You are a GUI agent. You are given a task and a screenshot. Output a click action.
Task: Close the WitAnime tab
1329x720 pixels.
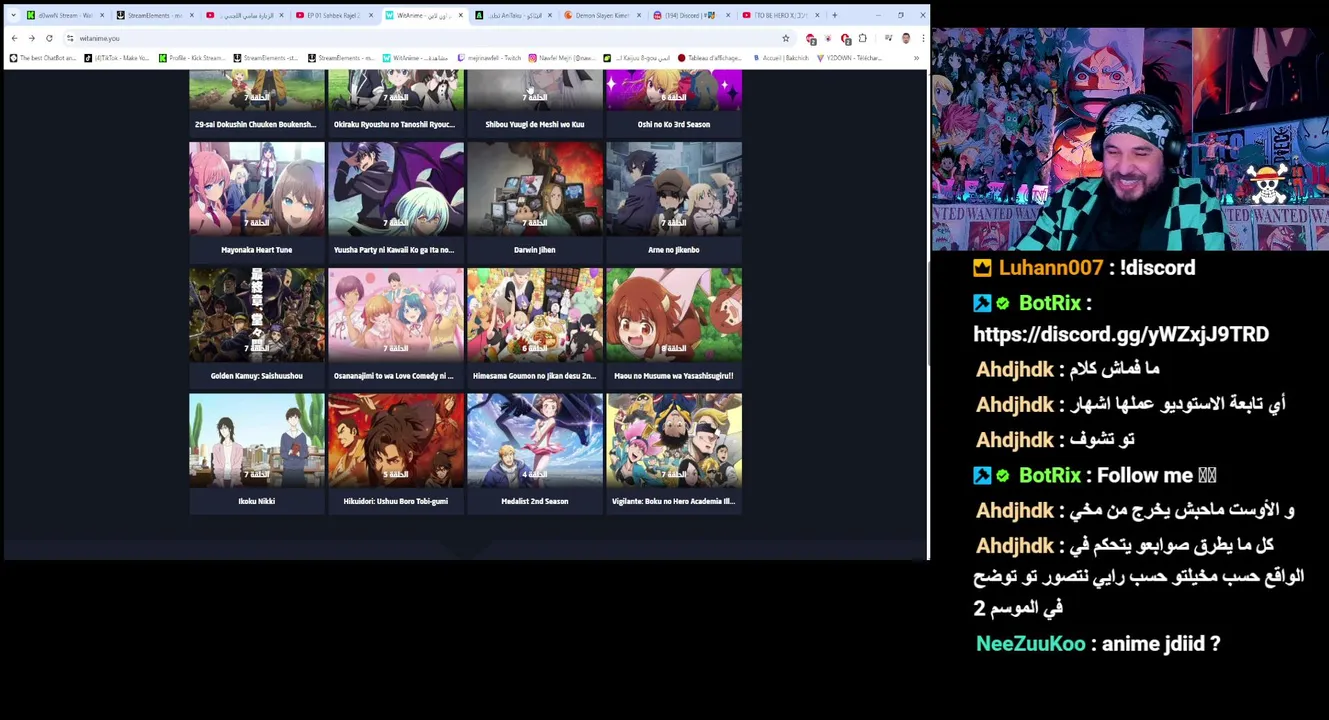coord(460,15)
